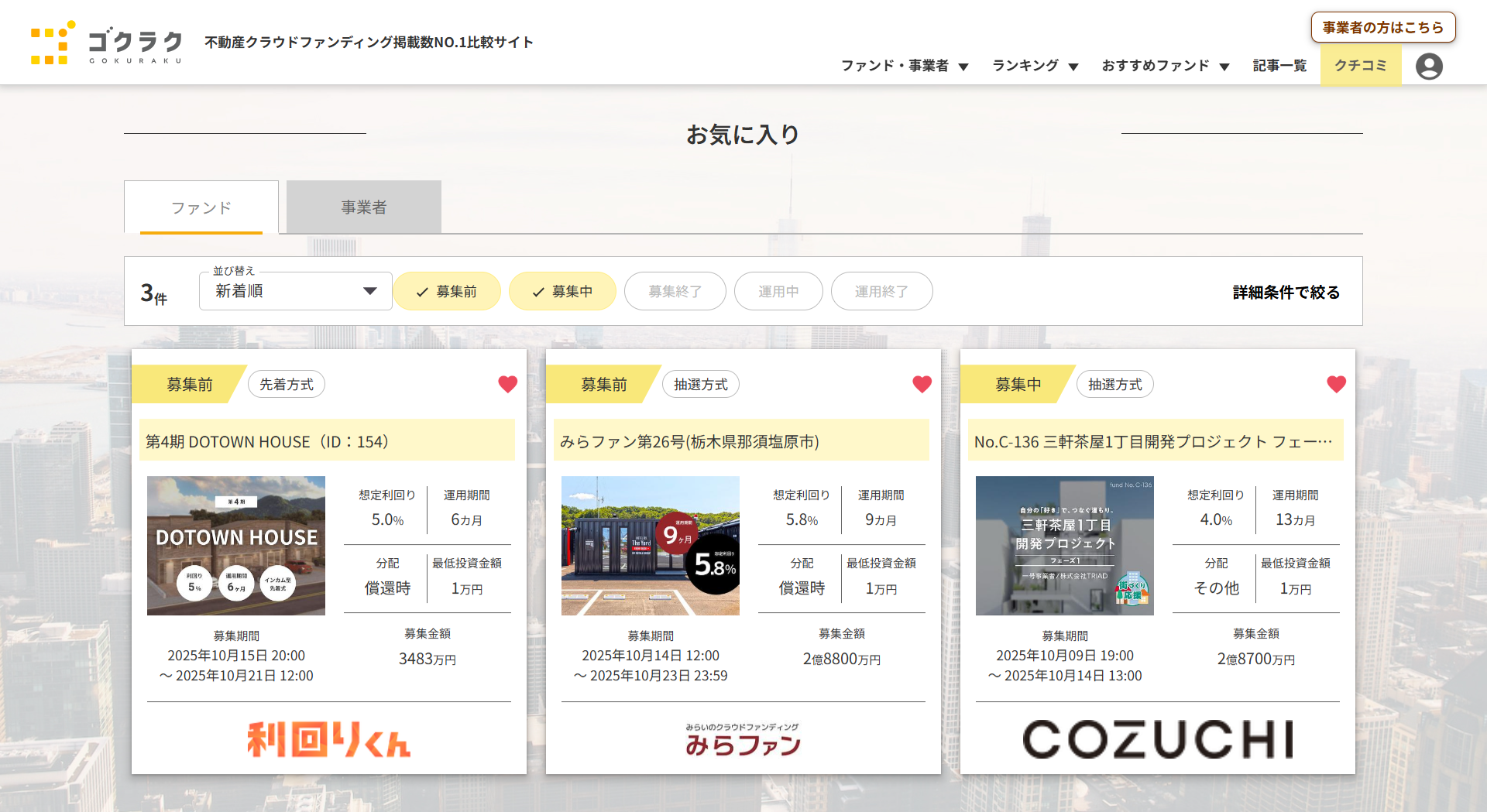
Task: Switch to the 事業者 tab
Action: point(364,207)
